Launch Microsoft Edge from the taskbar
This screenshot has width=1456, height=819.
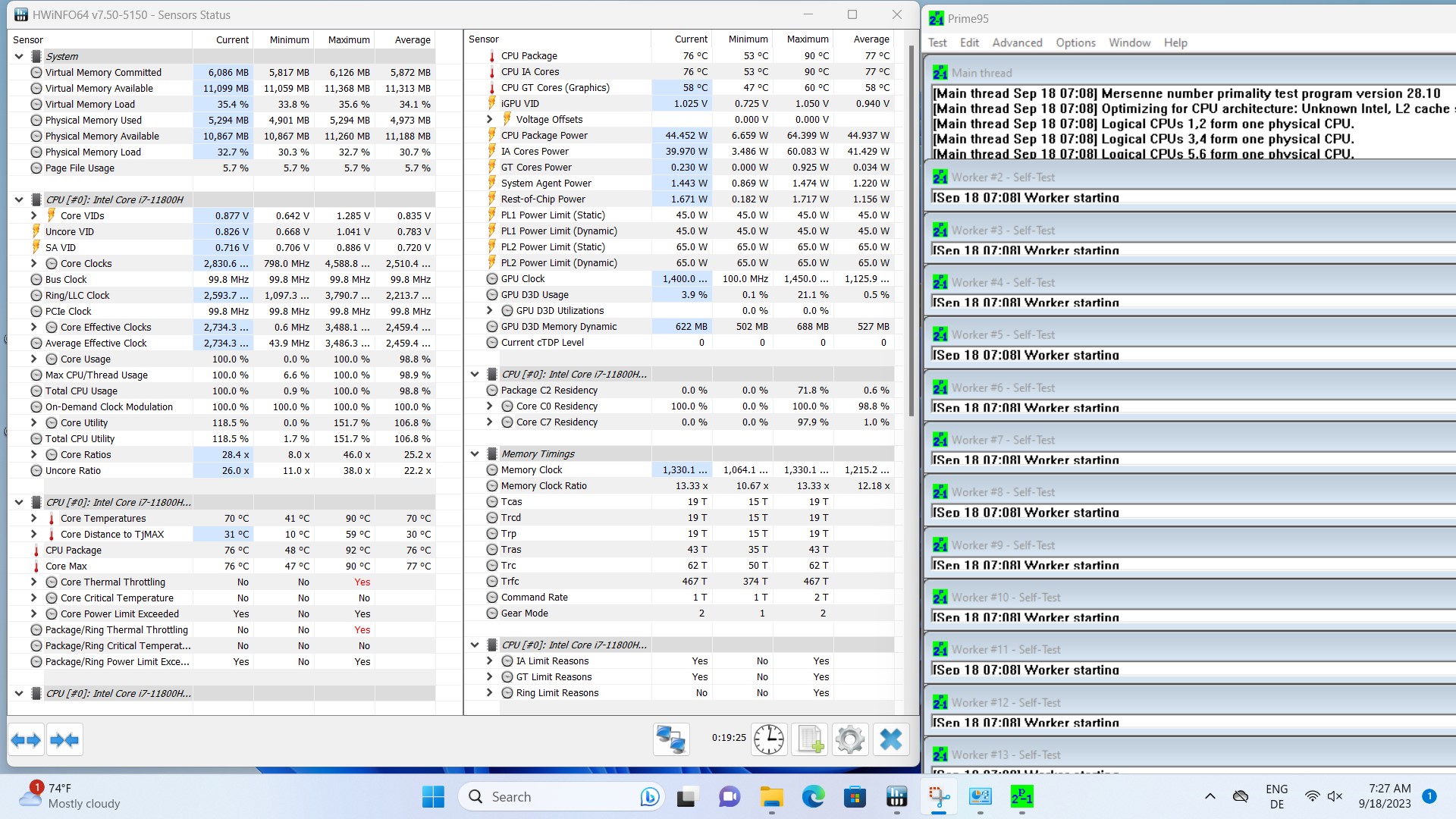(813, 797)
